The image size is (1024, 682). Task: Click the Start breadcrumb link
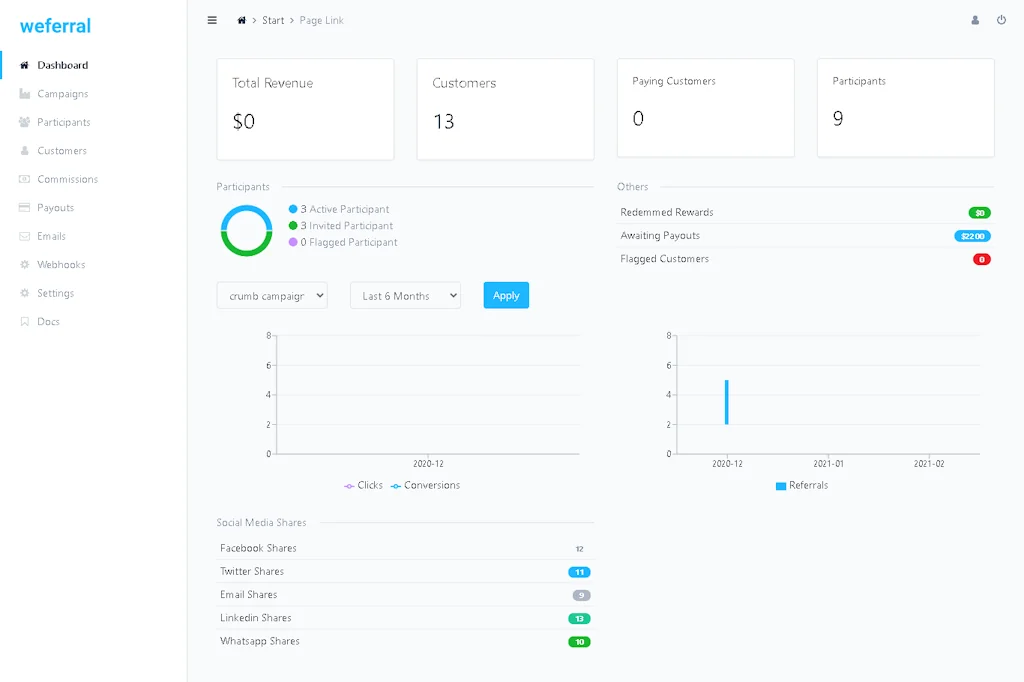point(273,20)
